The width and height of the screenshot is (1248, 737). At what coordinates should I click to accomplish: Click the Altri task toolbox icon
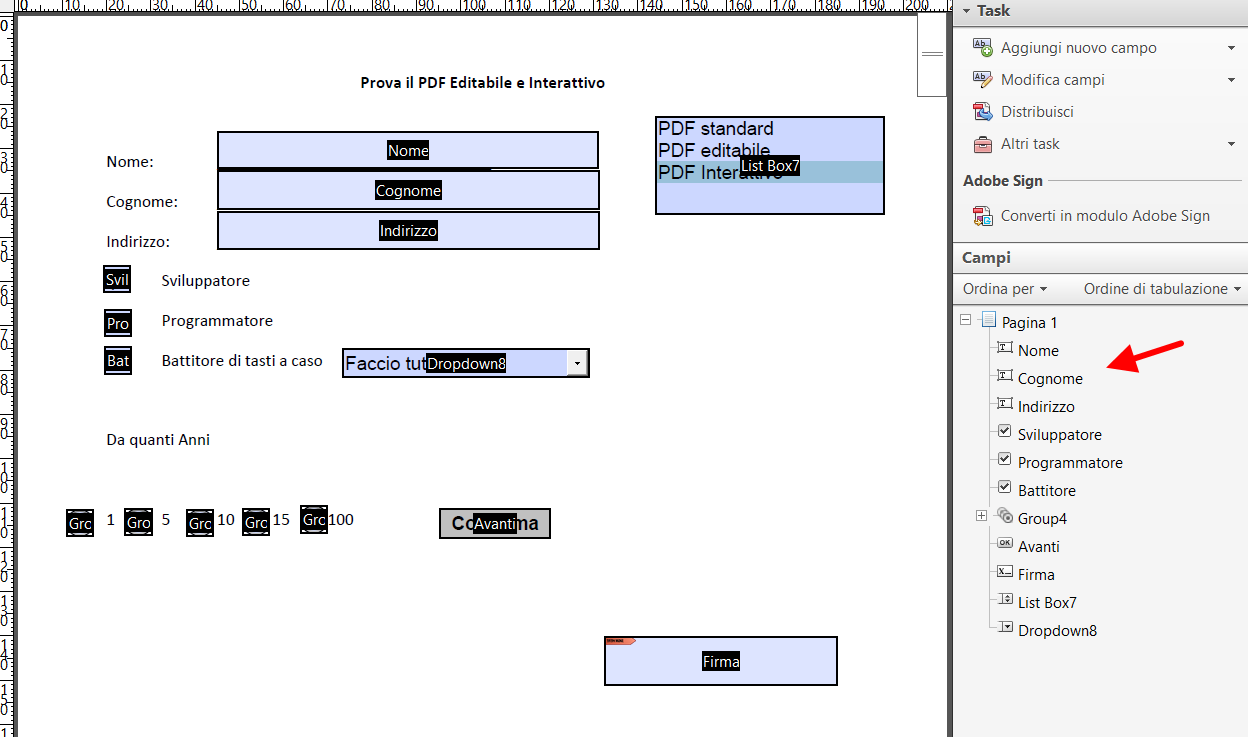coord(982,144)
